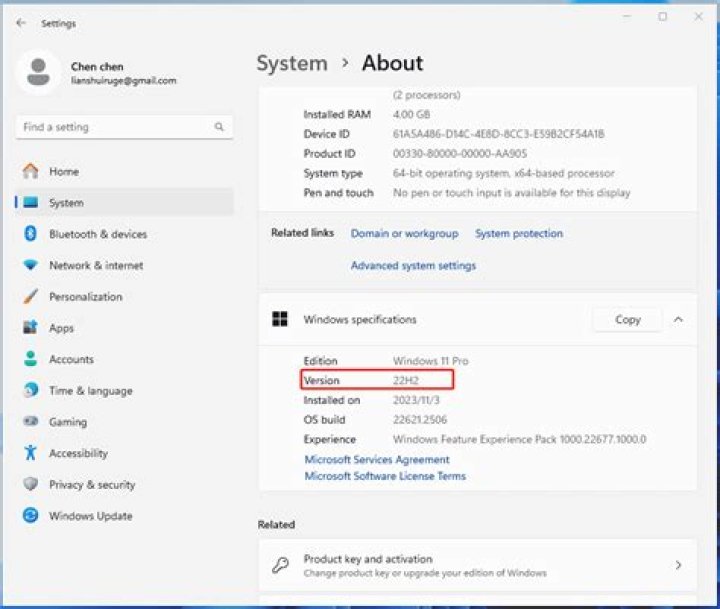Click the key icon for product activation
Image resolution: width=720 pixels, height=609 pixels.
(280, 565)
